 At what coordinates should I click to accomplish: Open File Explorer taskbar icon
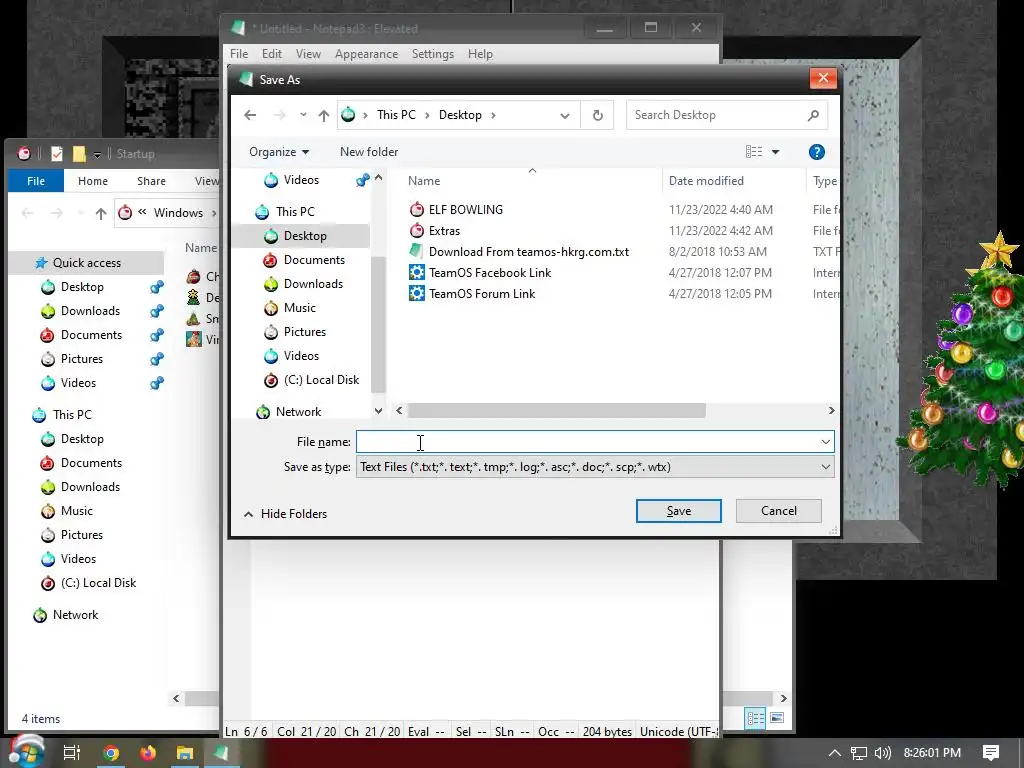[x=185, y=753]
